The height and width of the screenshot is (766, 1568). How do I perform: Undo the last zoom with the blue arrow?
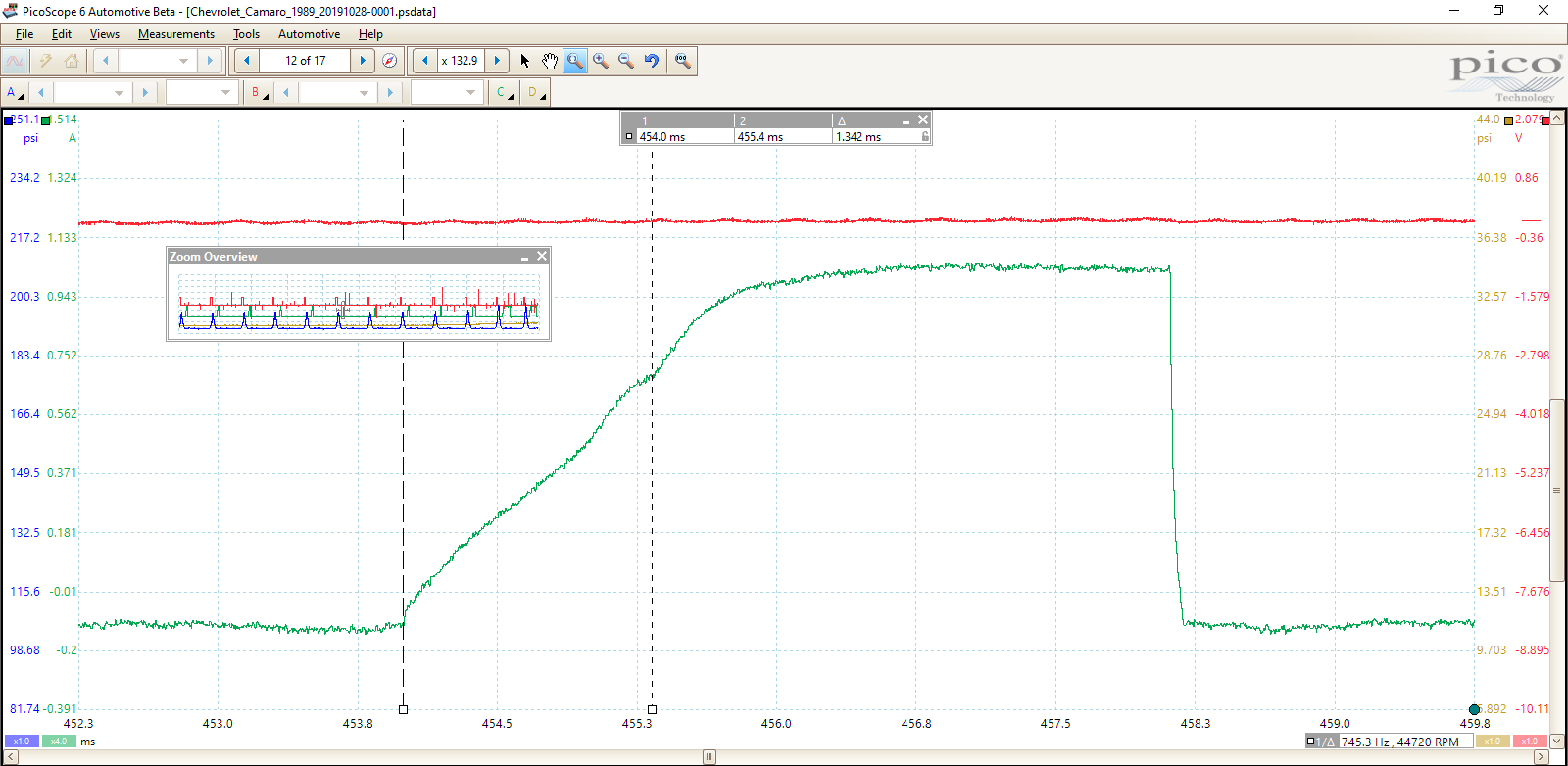coord(652,61)
